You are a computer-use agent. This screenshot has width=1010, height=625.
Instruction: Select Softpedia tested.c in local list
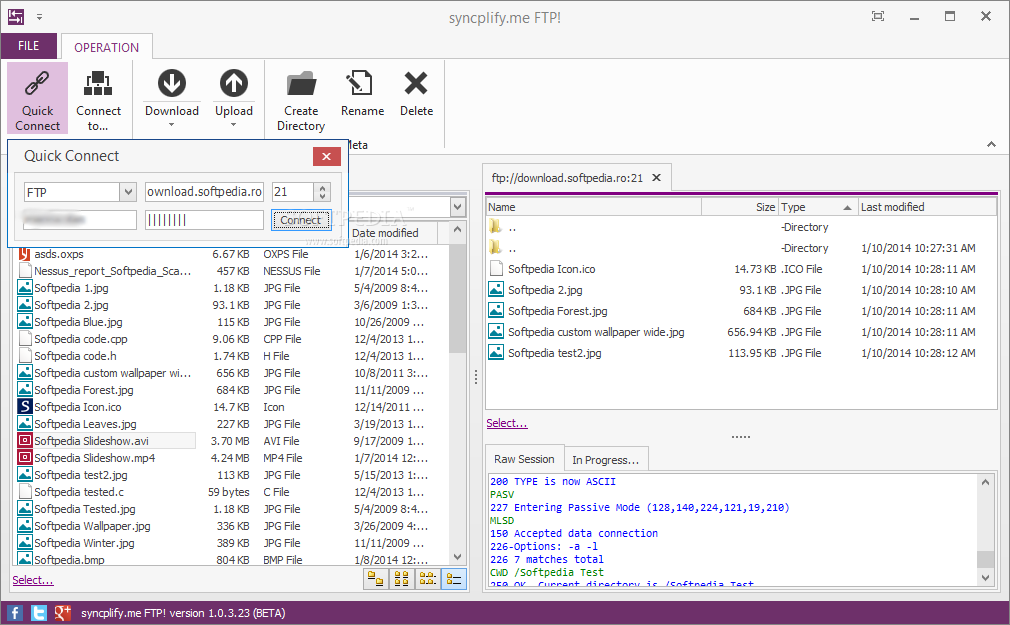click(79, 492)
